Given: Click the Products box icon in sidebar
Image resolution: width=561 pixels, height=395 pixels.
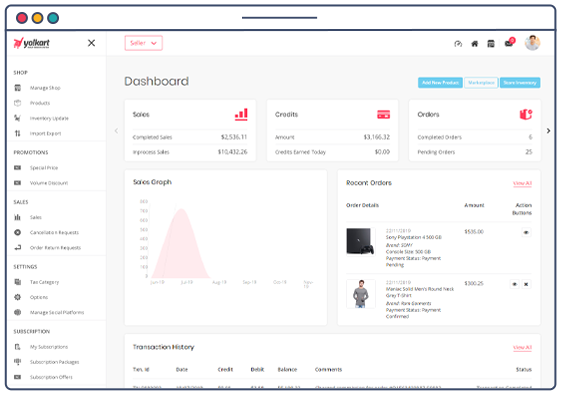Looking at the screenshot, I should click(18, 103).
